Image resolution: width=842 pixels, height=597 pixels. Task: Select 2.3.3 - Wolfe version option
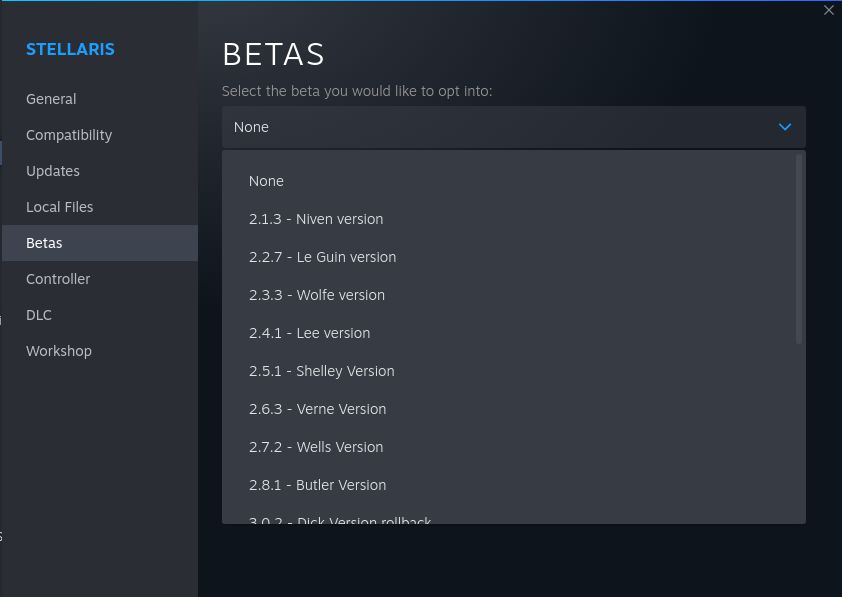click(x=317, y=295)
